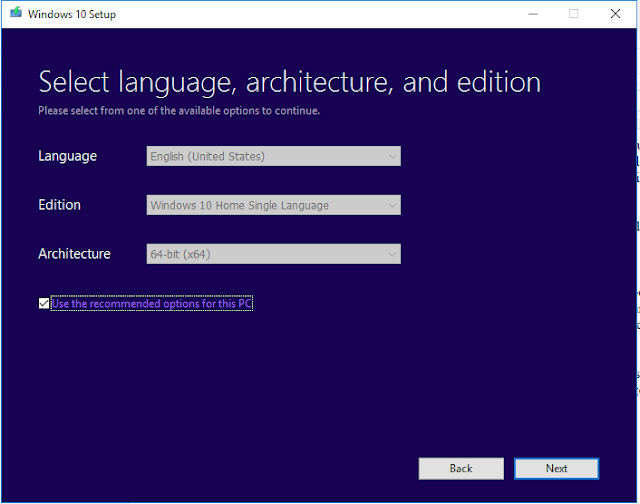Click the 'Select language, architecture, and edition' heading

click(289, 83)
